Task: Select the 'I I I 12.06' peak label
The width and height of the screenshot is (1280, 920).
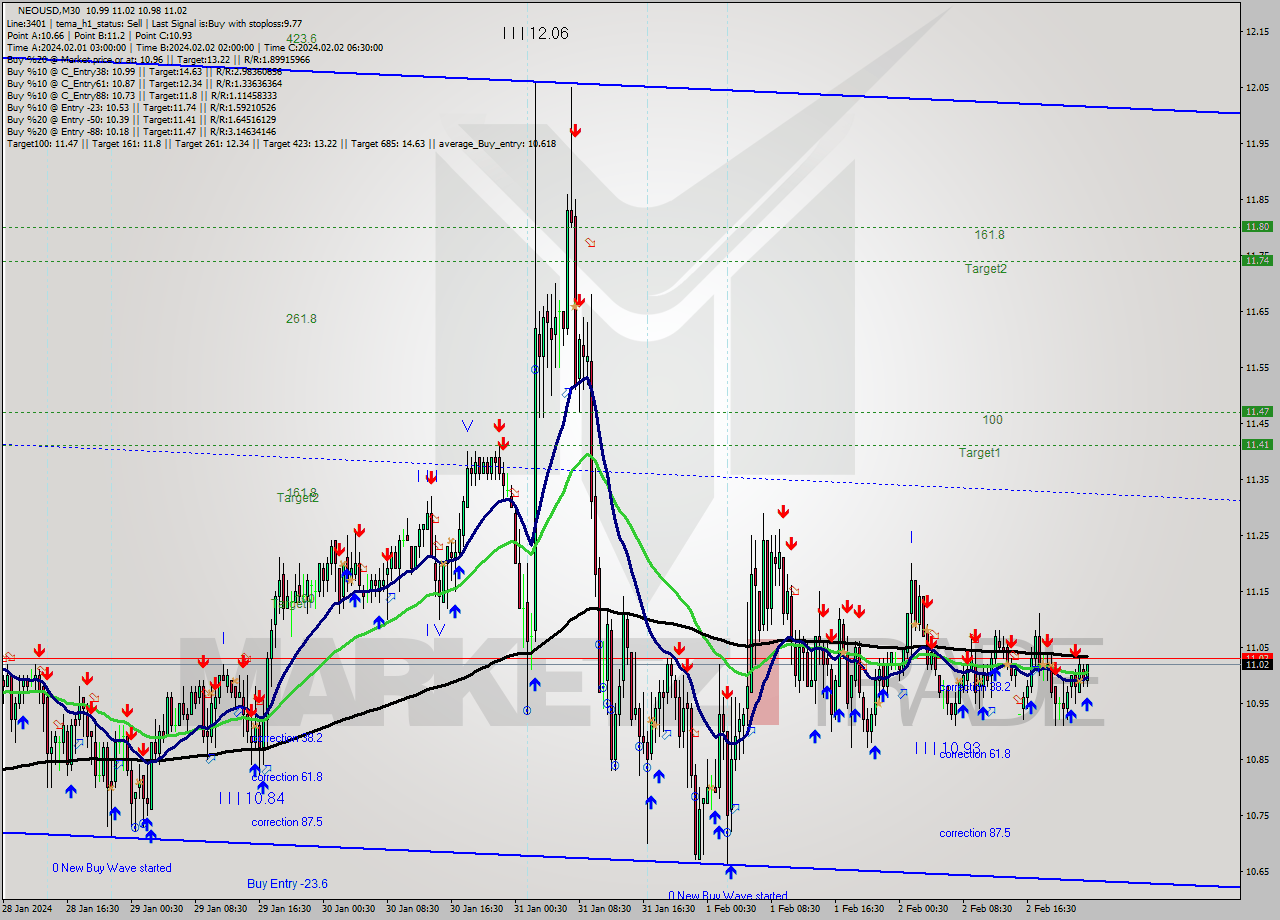Action: click(x=535, y=33)
